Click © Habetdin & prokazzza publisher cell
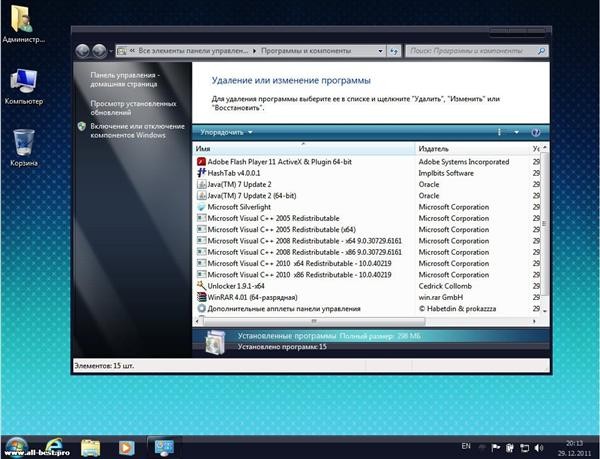Image resolution: width=600 pixels, height=459 pixels. (x=457, y=308)
